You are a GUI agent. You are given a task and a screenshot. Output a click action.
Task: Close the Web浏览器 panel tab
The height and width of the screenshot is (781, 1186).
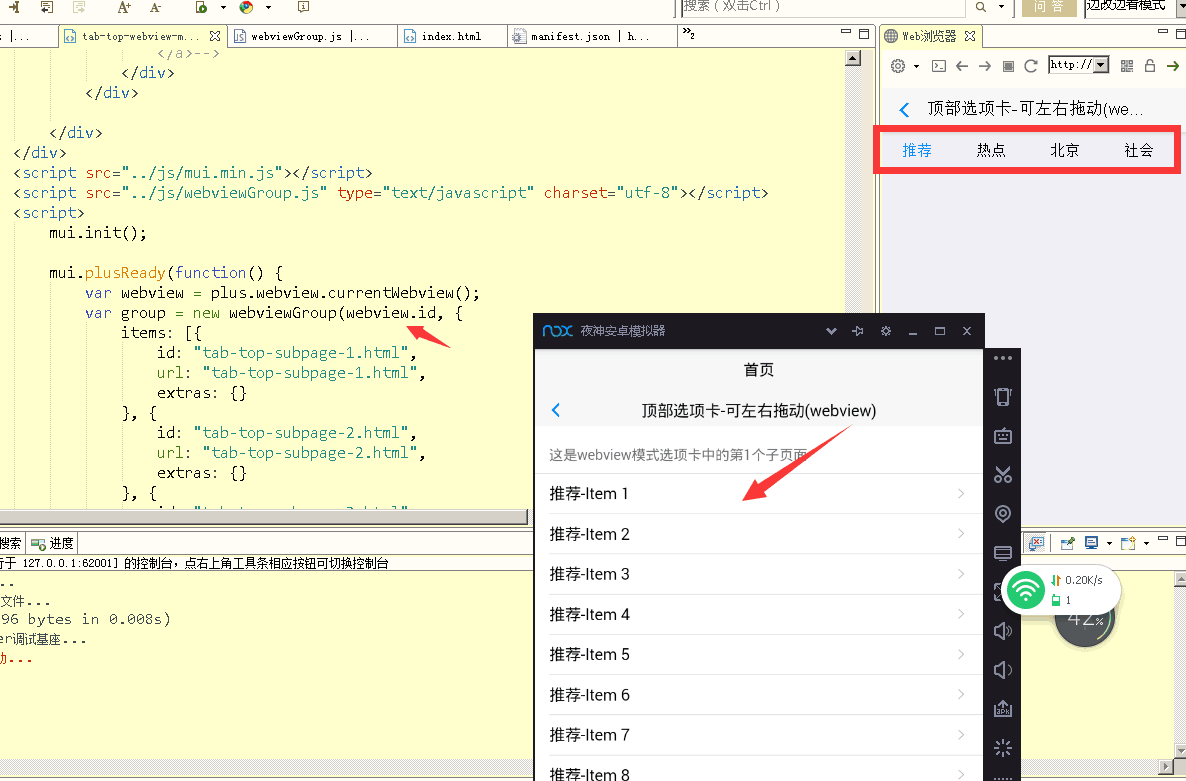tap(970, 36)
